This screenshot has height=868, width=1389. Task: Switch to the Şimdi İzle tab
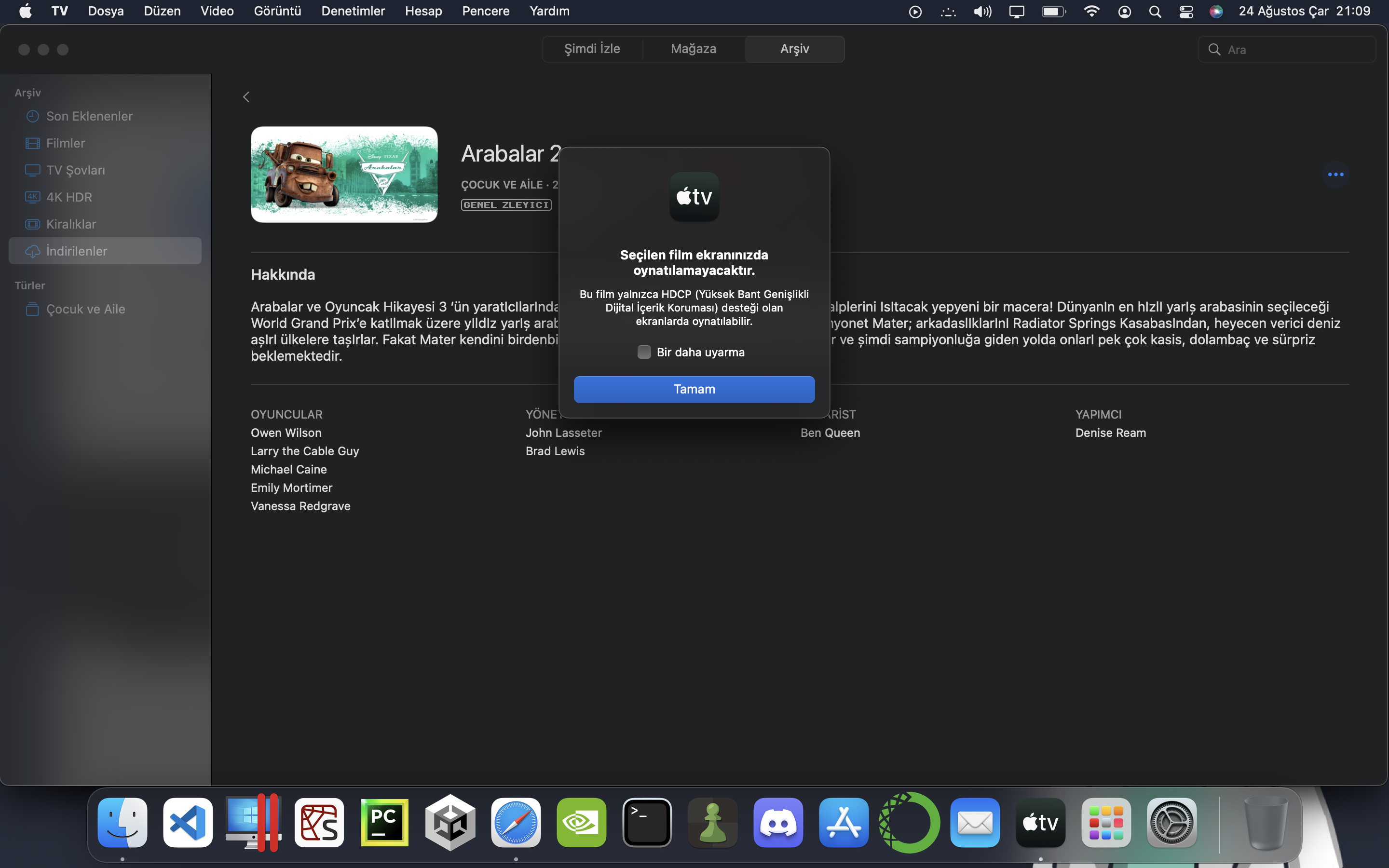point(592,49)
